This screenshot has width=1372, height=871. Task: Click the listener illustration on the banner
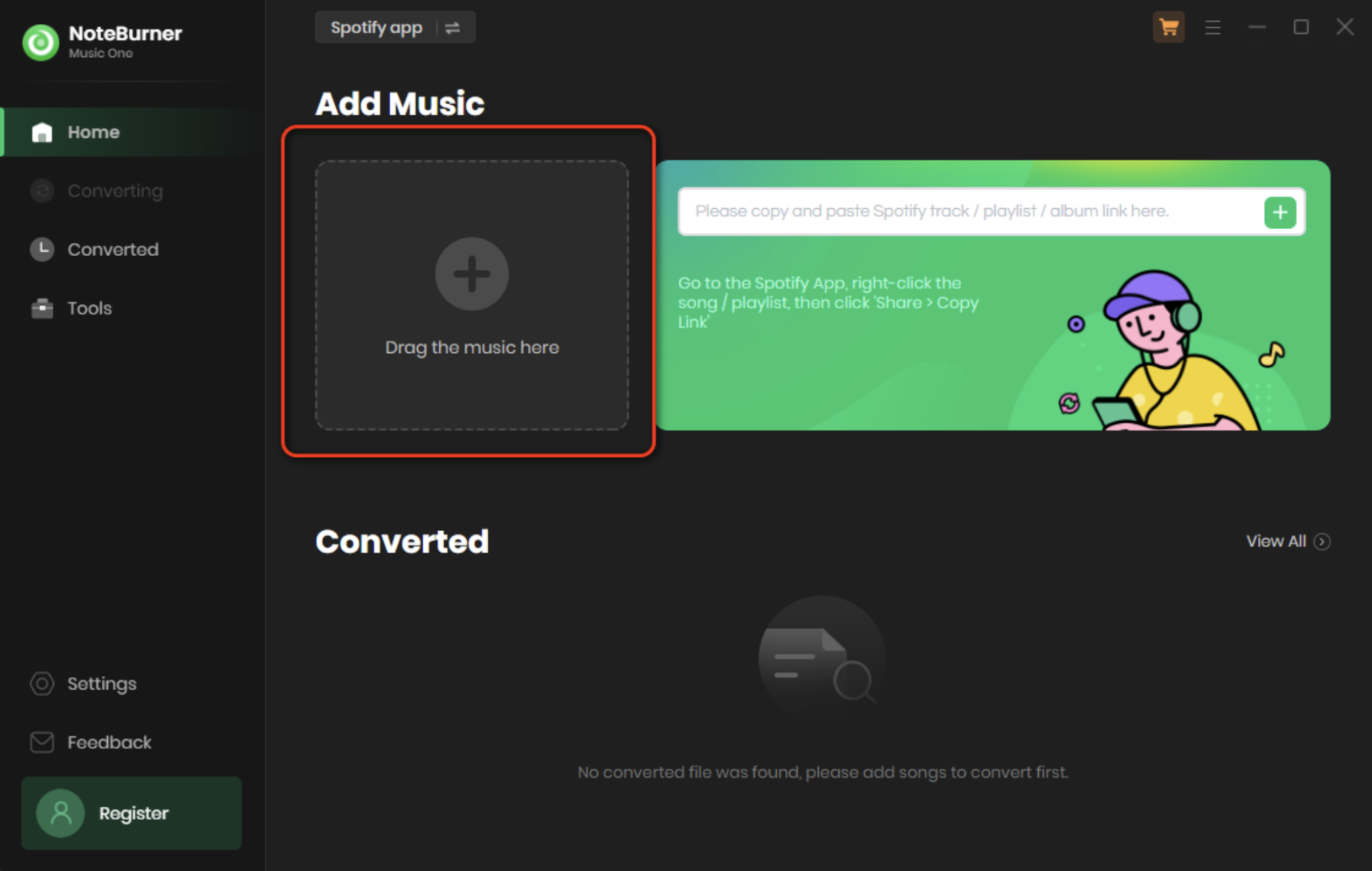[x=1172, y=351]
